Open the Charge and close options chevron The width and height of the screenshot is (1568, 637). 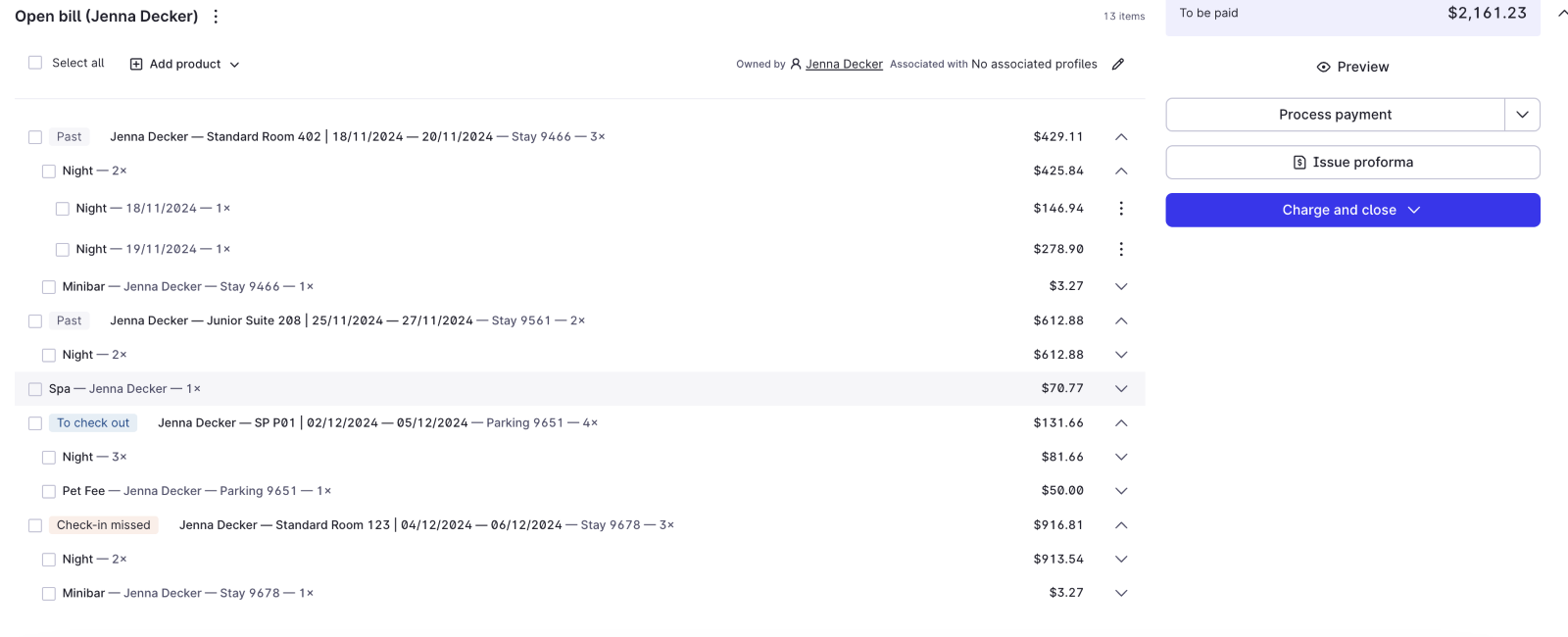1413,210
